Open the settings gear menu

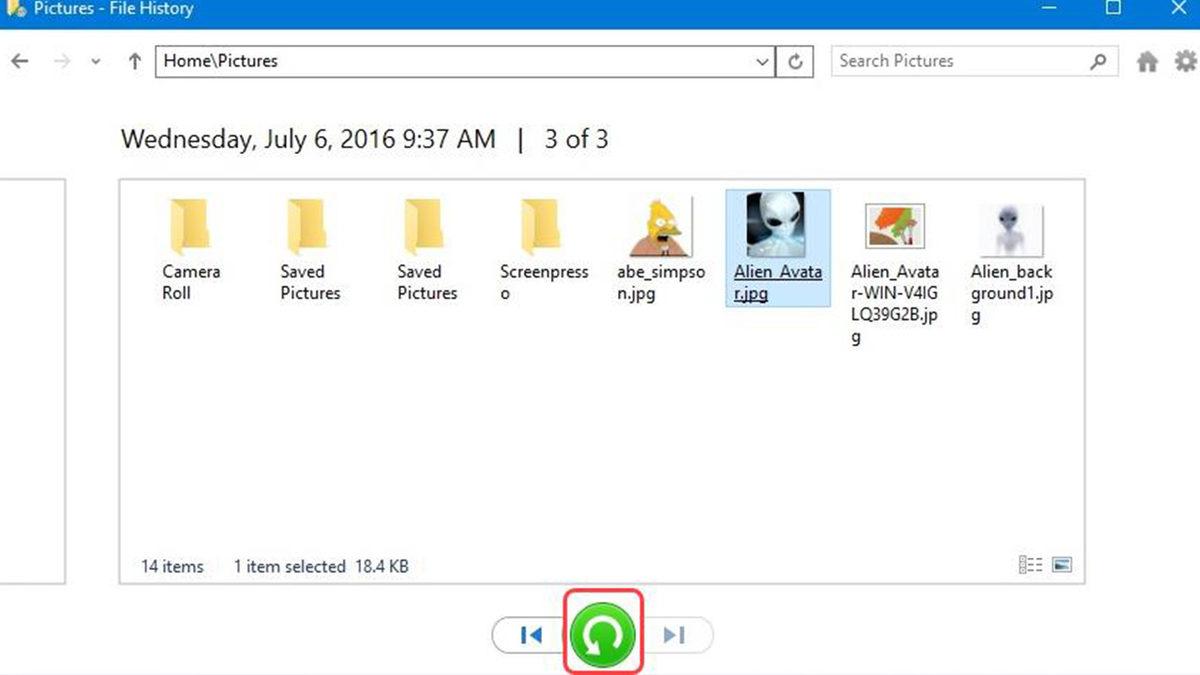point(1185,61)
